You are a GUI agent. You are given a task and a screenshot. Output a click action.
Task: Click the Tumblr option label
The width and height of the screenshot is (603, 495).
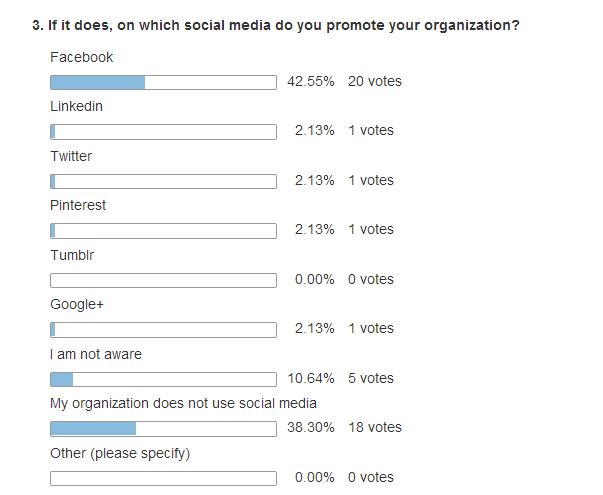tap(72, 255)
